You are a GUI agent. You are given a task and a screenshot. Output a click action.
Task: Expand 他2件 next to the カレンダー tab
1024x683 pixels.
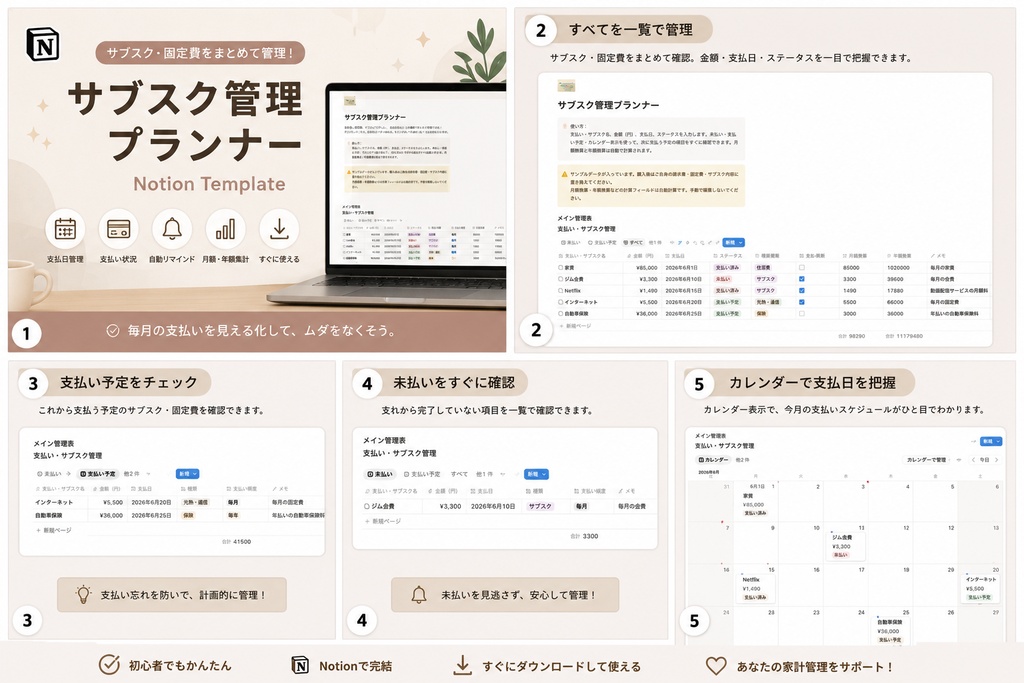pyautogui.click(x=743, y=460)
